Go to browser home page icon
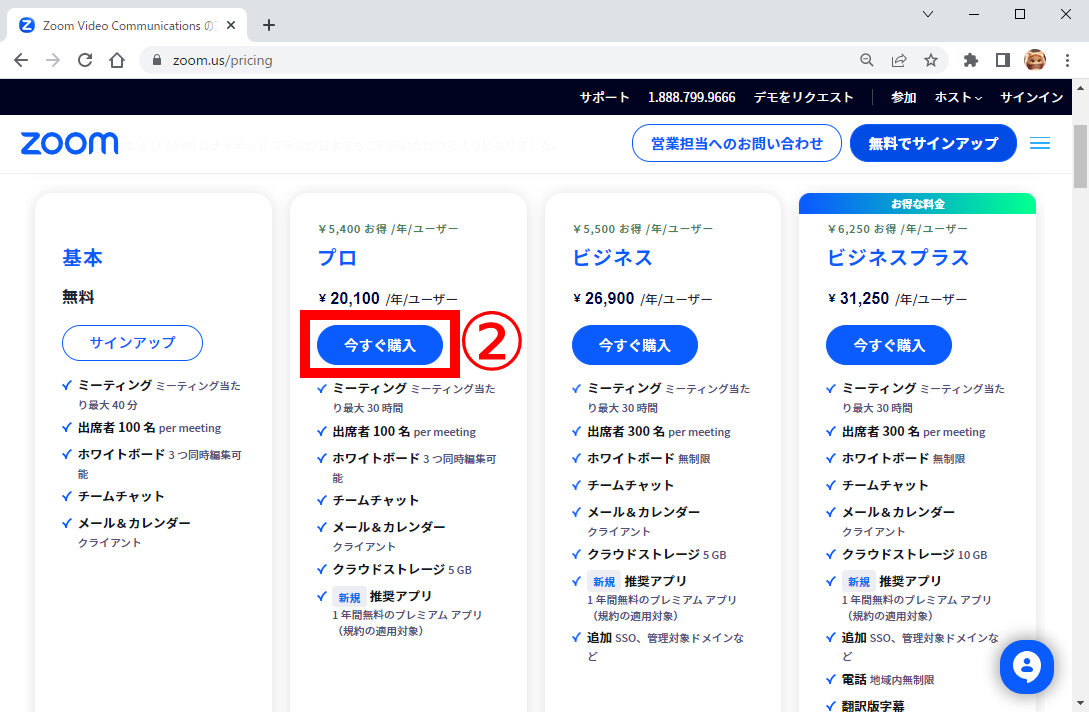Image resolution: width=1089 pixels, height=712 pixels. coord(117,60)
